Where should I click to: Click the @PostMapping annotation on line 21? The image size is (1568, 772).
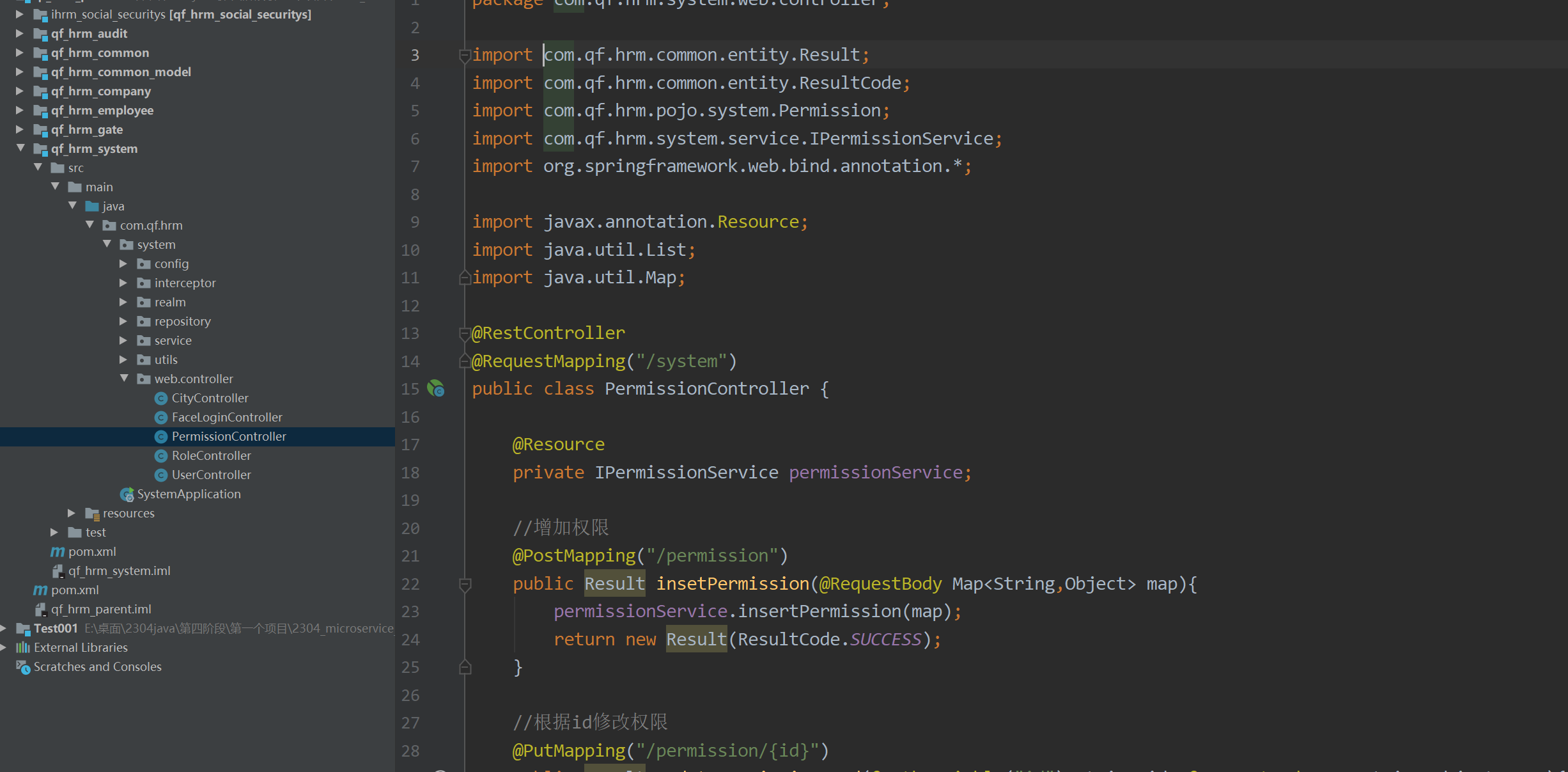574,556
